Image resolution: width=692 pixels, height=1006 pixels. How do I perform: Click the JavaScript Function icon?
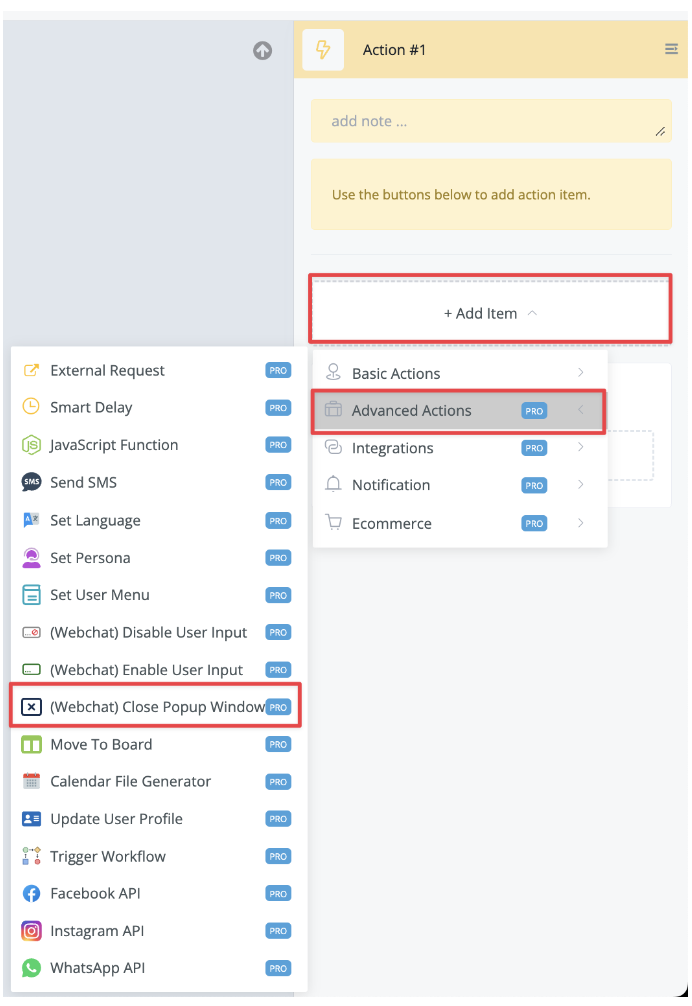click(31, 445)
